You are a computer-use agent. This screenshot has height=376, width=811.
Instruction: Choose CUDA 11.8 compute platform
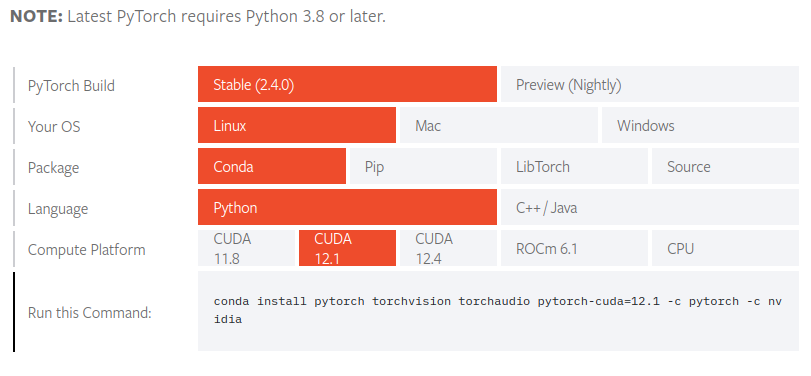[246, 248]
